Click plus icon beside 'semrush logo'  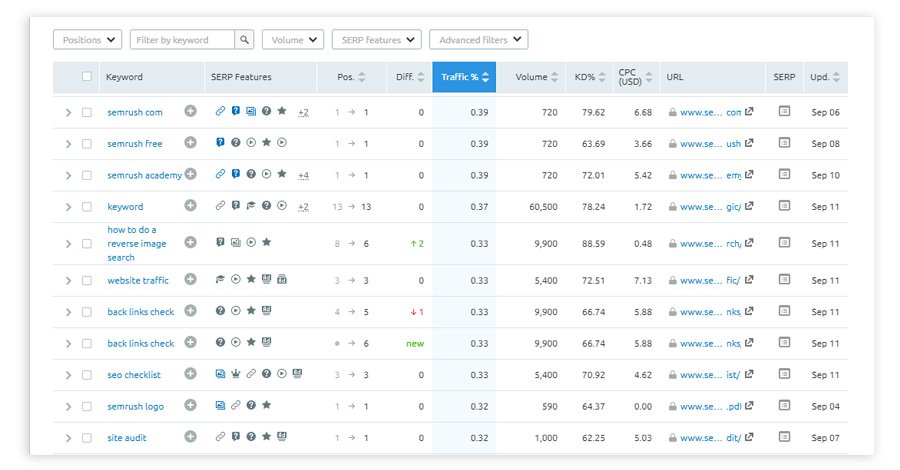(x=191, y=405)
